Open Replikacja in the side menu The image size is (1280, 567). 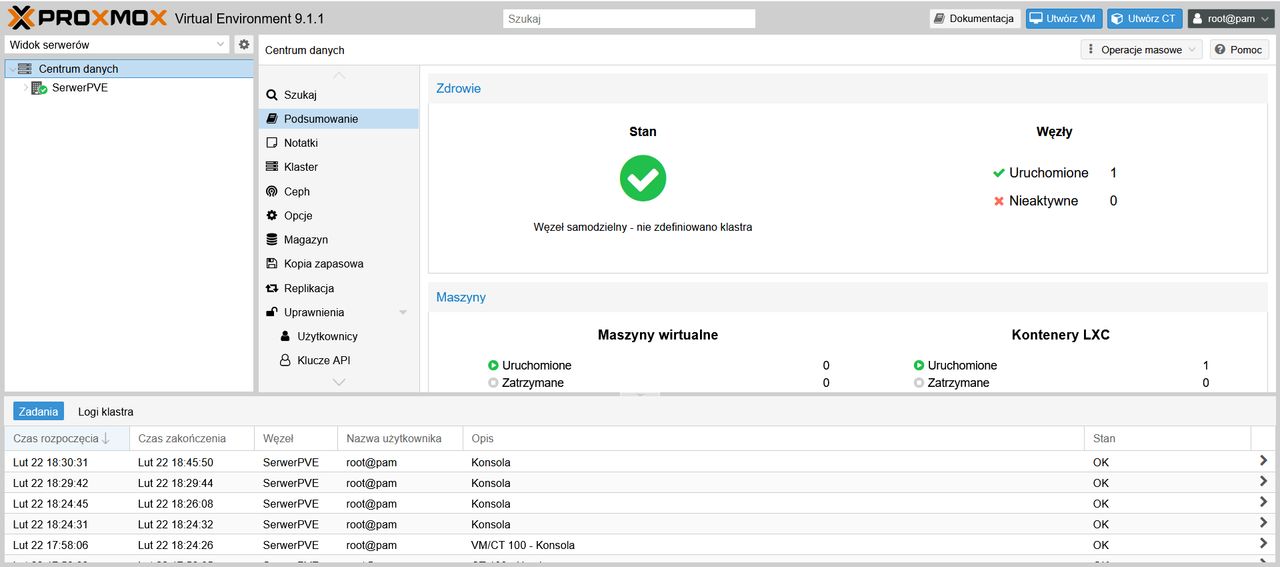click(338, 288)
